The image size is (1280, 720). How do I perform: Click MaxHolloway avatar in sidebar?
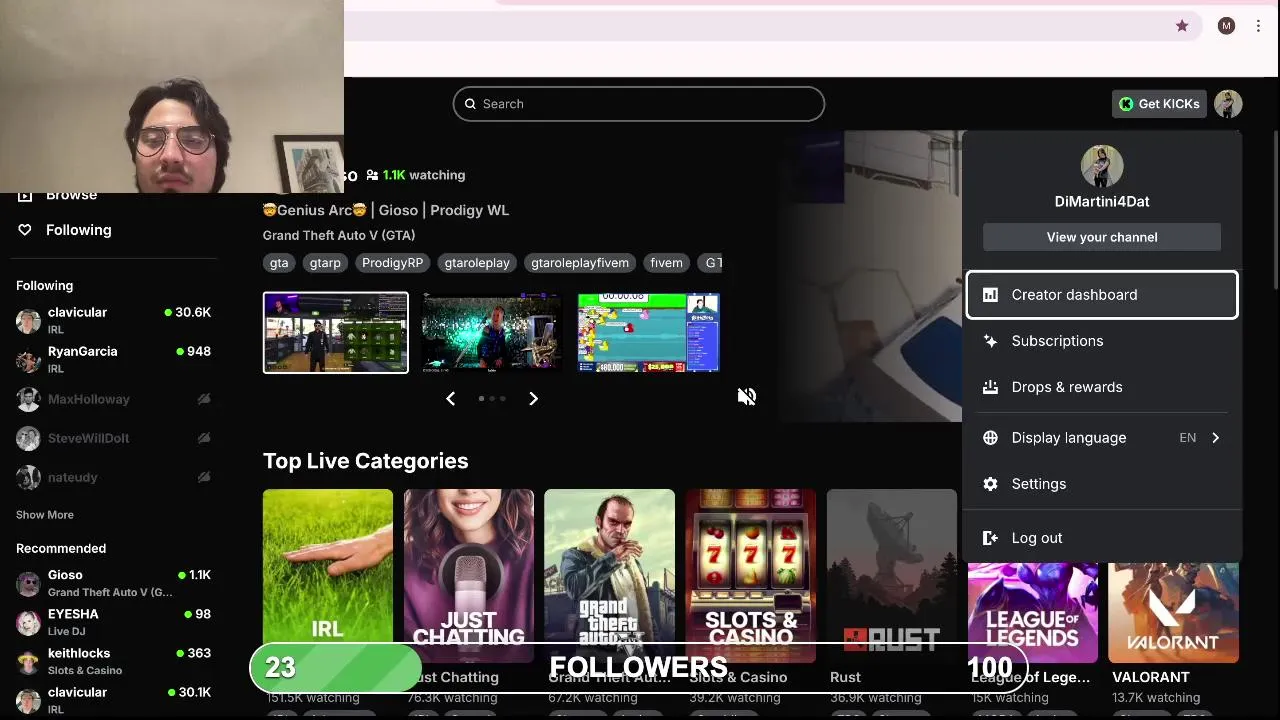pyautogui.click(x=28, y=399)
